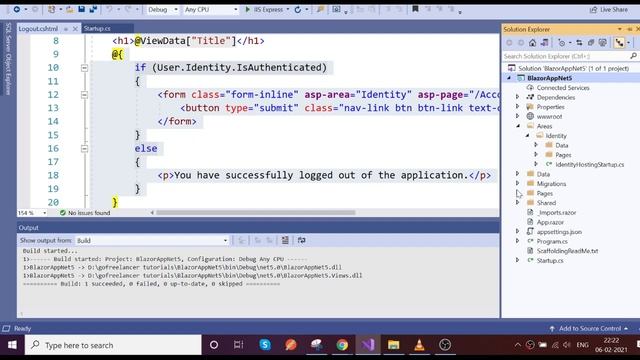640x360 pixels.
Task: Open Any CPU platform dropdown
Action: click(211, 9)
